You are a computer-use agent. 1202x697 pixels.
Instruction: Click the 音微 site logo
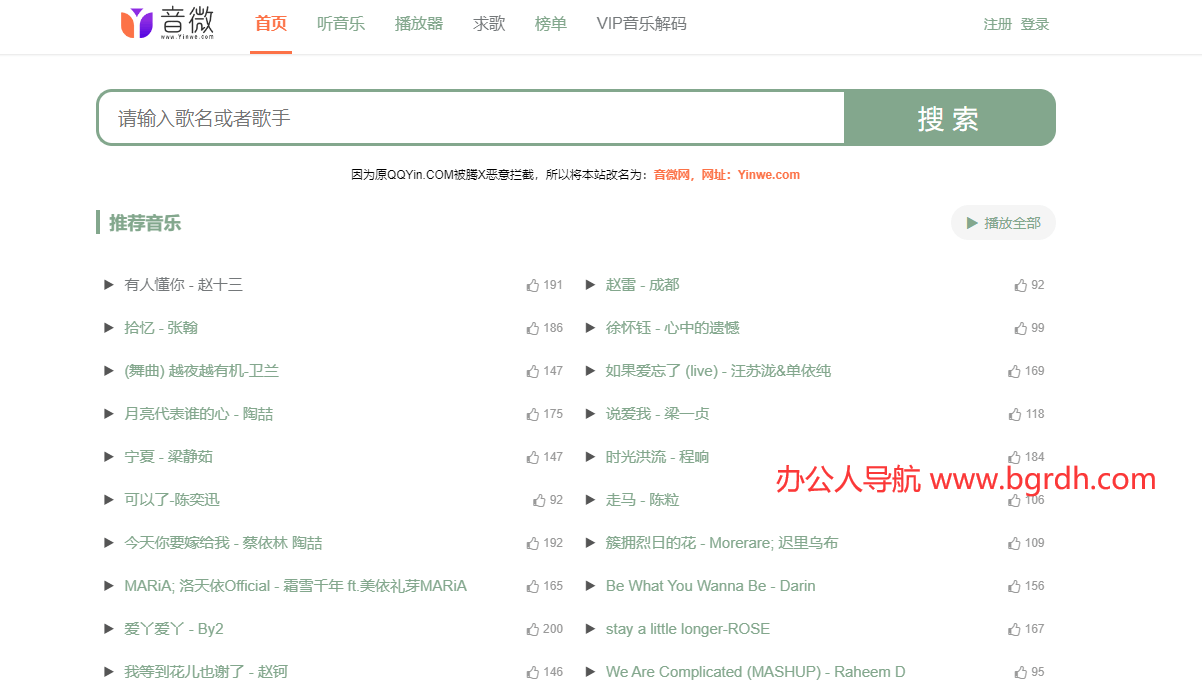point(167,23)
